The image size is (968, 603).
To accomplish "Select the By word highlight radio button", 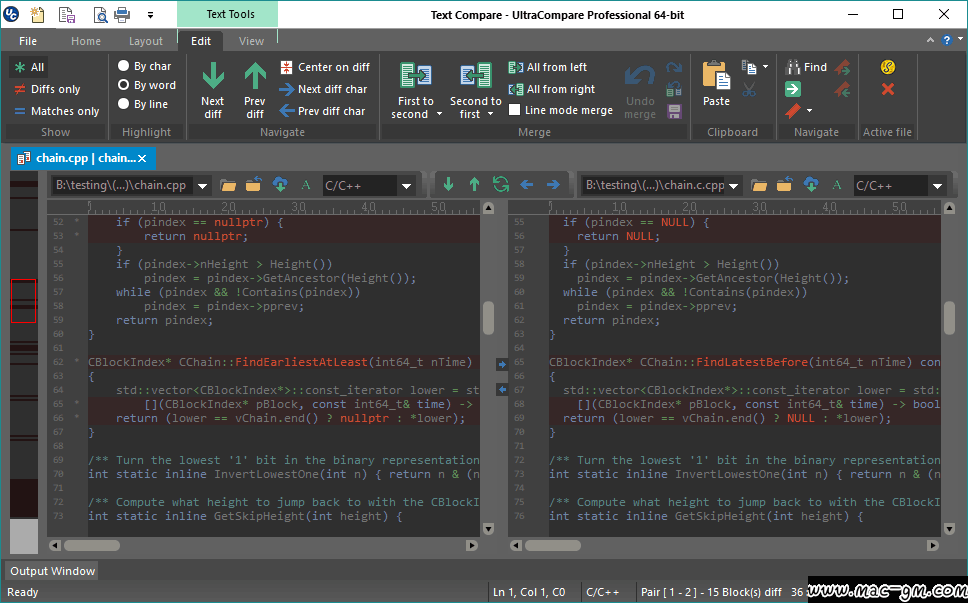I will pos(123,85).
